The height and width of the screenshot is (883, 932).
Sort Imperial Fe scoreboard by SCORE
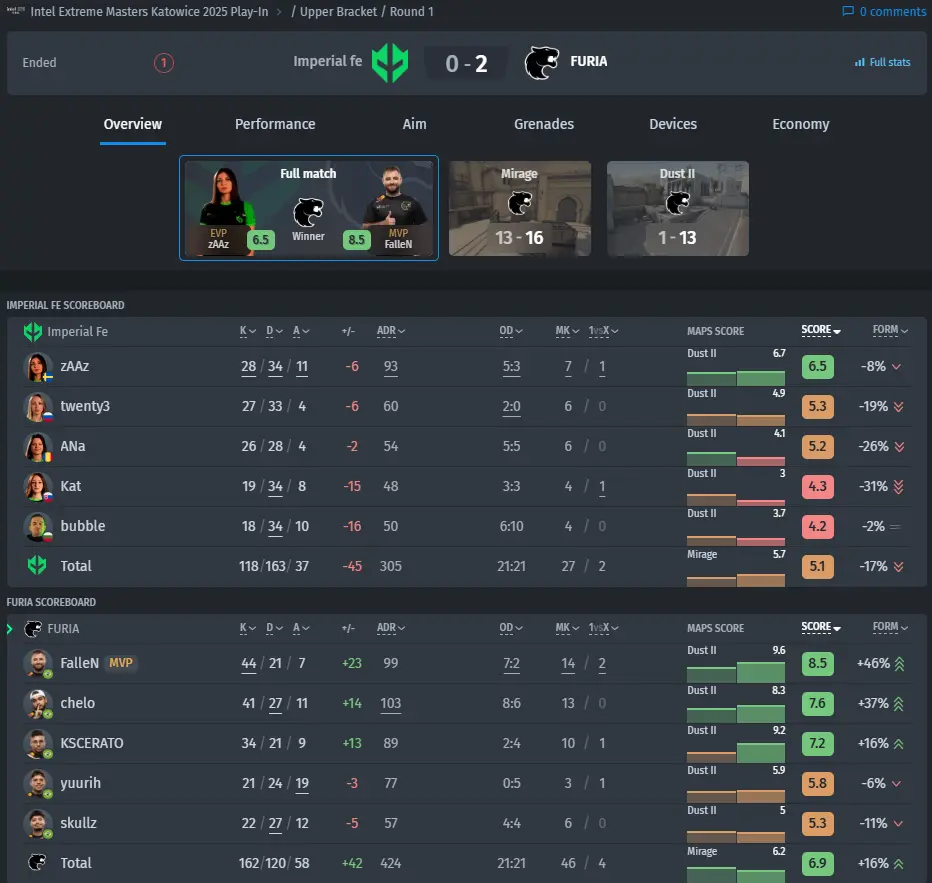click(820, 330)
